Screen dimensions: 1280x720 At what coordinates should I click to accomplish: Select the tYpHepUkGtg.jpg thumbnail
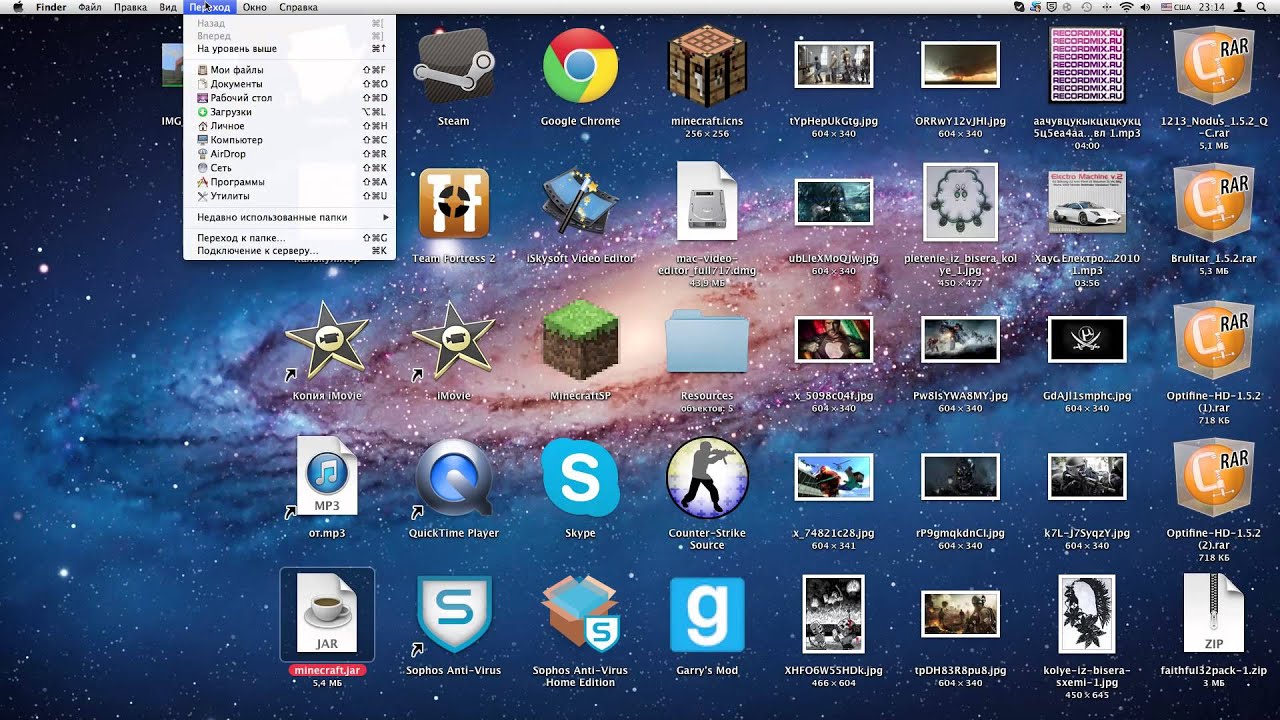(x=833, y=65)
